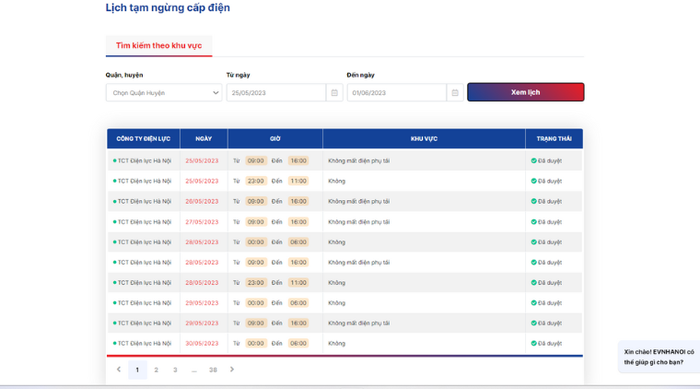This screenshot has width=700, height=389.
Task: Click the Xem lịch button
Action: tap(525, 92)
